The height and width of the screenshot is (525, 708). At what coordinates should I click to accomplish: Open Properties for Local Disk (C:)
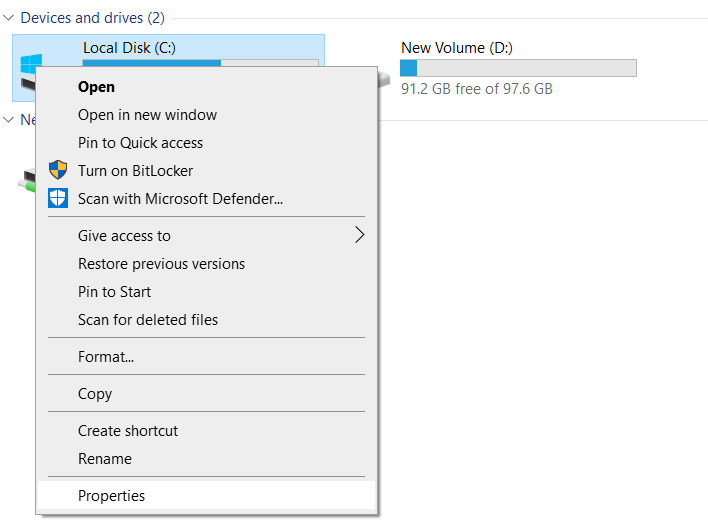tap(206, 496)
